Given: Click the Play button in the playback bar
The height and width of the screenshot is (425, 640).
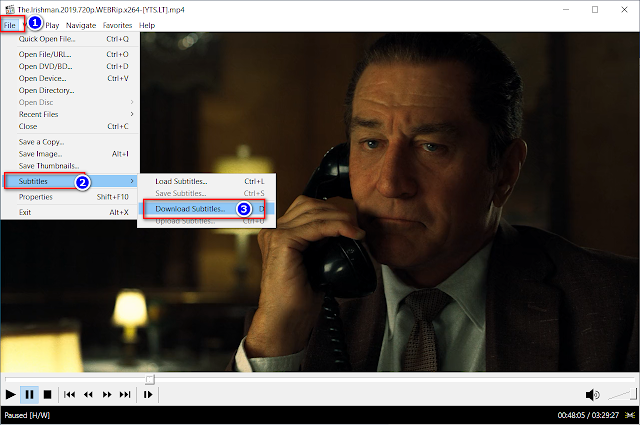Looking at the screenshot, I should click(x=11, y=394).
